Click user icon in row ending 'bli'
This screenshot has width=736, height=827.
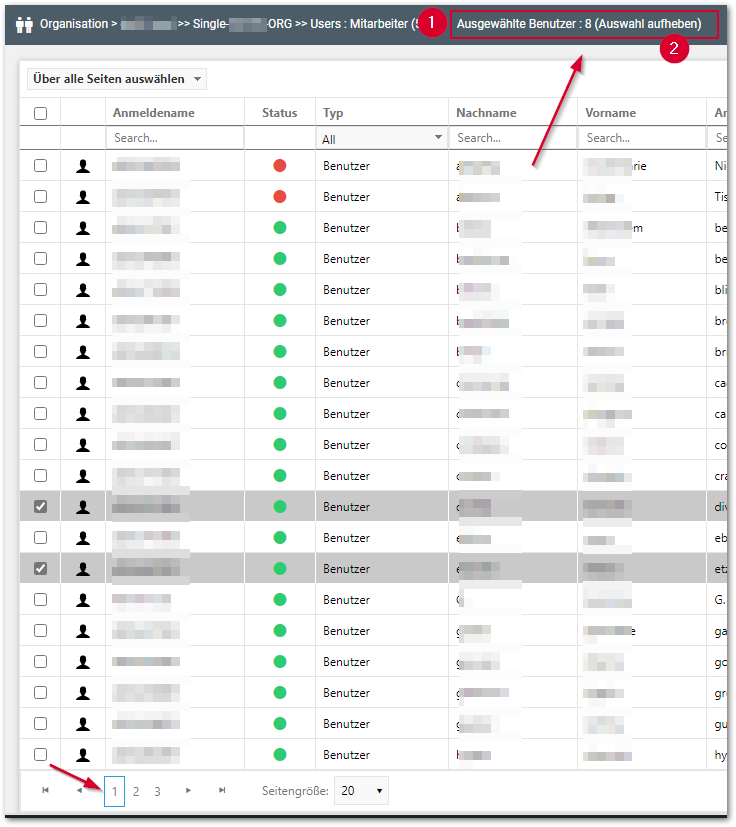pos(83,290)
